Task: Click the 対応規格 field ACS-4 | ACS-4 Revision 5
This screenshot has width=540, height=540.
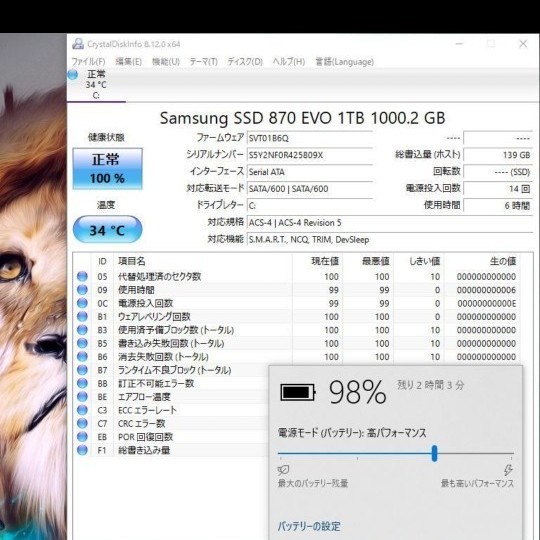Action: coord(390,222)
